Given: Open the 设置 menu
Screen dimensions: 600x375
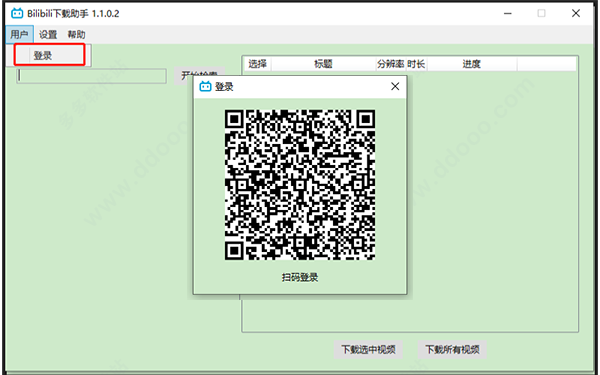Looking at the screenshot, I should click(48, 34).
